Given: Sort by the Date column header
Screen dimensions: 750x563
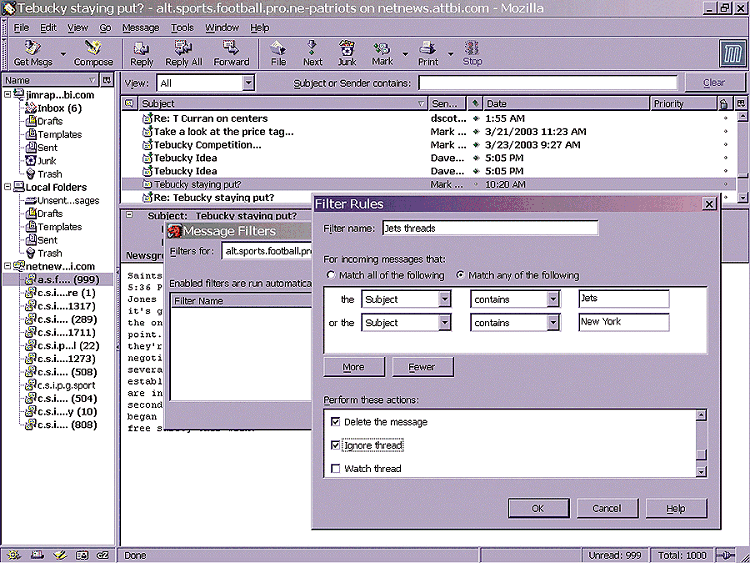Looking at the screenshot, I should pos(566,103).
